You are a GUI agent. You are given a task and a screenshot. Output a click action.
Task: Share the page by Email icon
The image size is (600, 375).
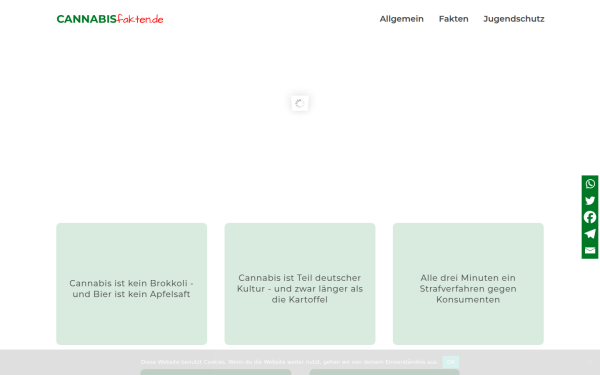coord(590,250)
